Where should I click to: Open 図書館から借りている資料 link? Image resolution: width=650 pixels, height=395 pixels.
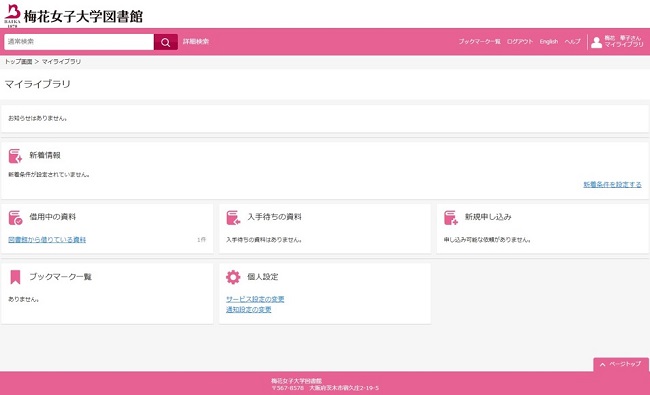click(x=47, y=240)
